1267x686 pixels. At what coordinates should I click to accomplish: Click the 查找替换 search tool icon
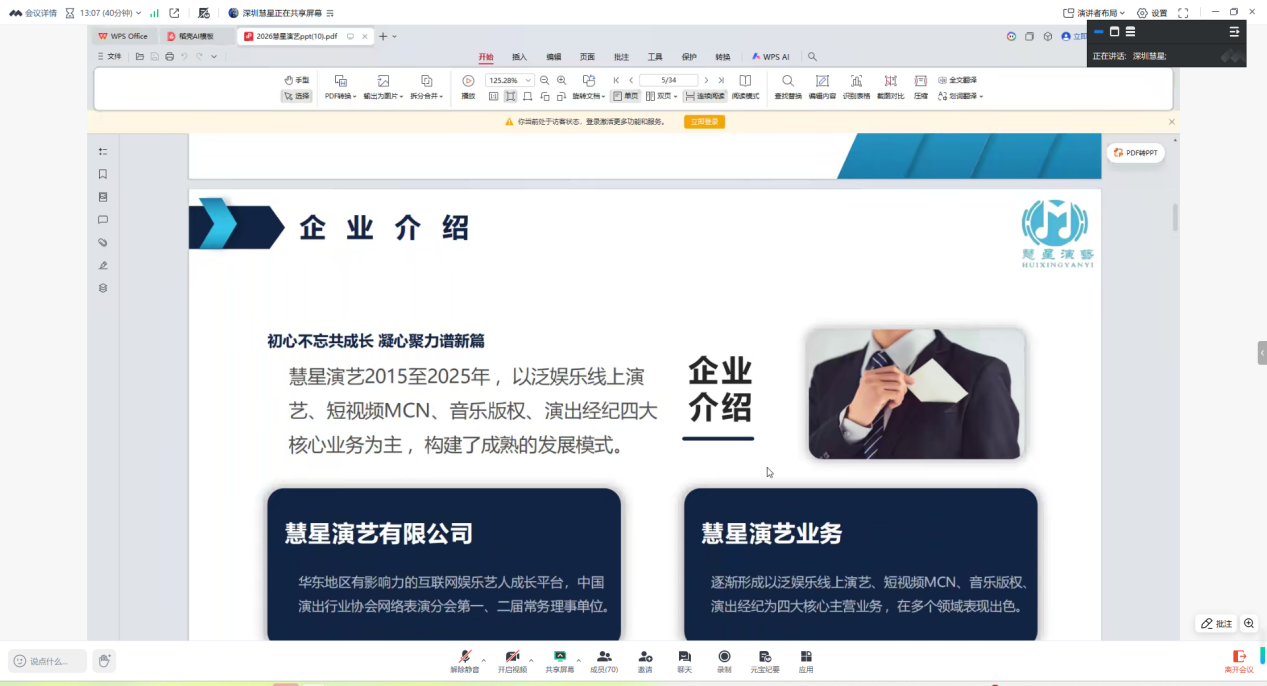(x=788, y=81)
